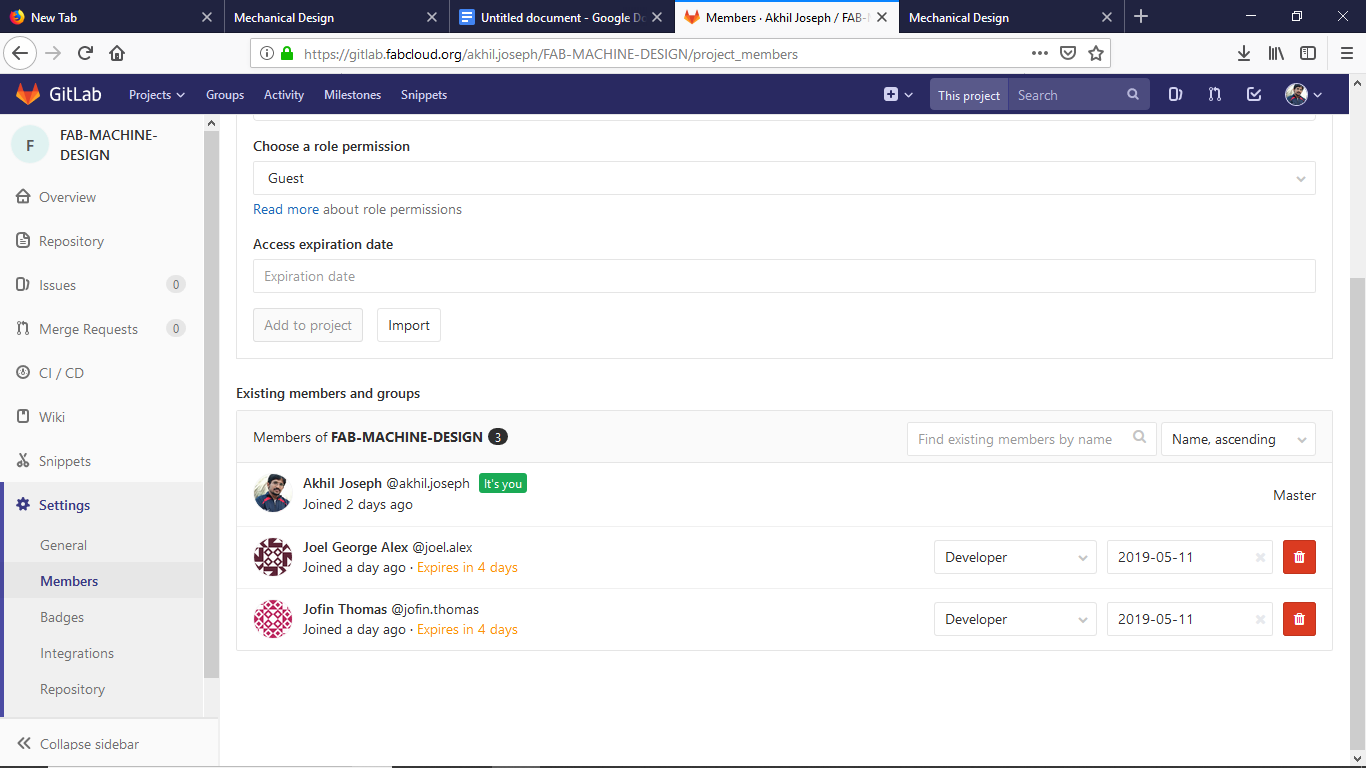
Task: Open the Todos checkmark icon in the navbar
Action: pos(1254,95)
